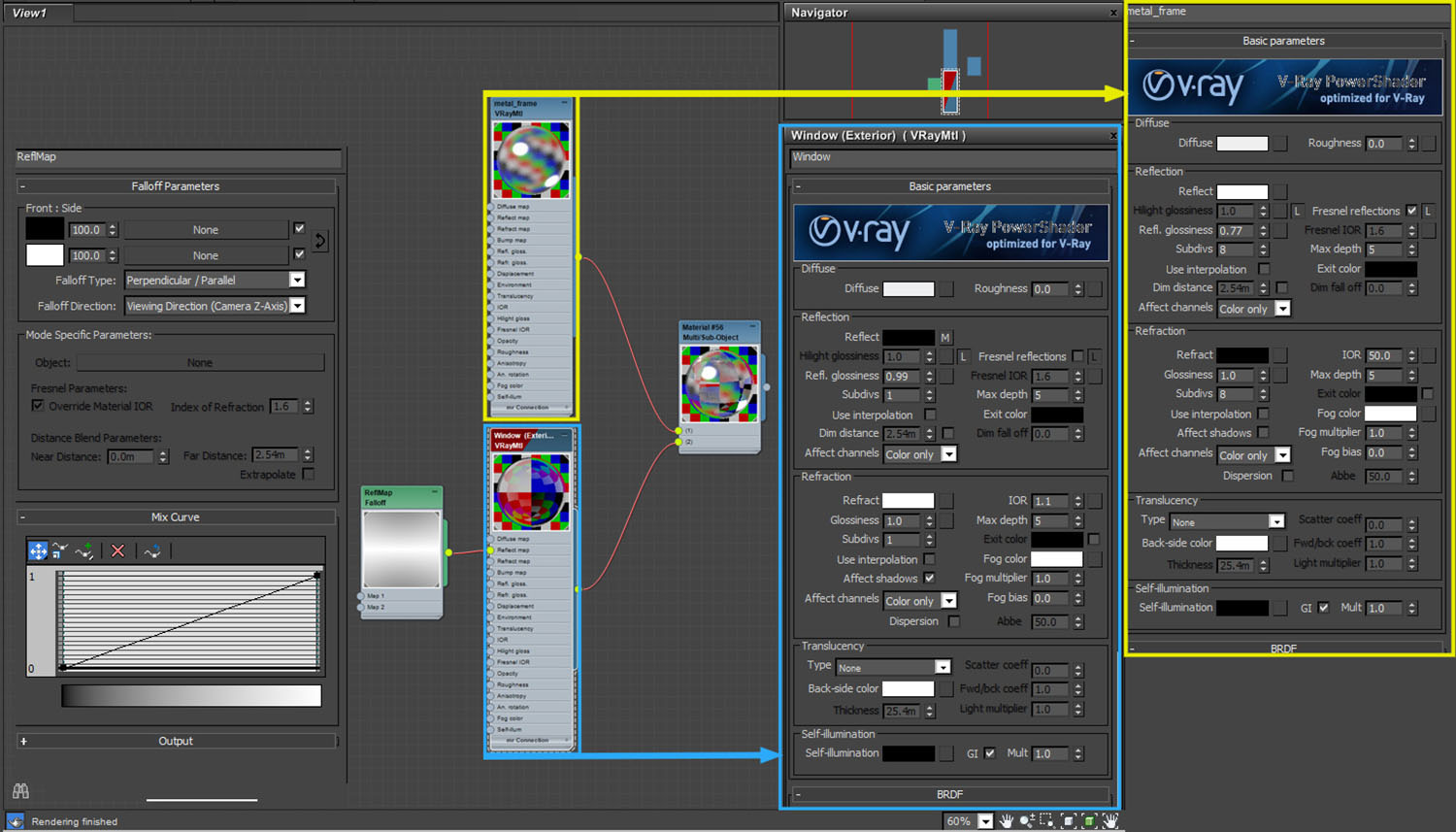Open the Falloff Type dropdown
The image size is (1456, 832).
coord(297,280)
